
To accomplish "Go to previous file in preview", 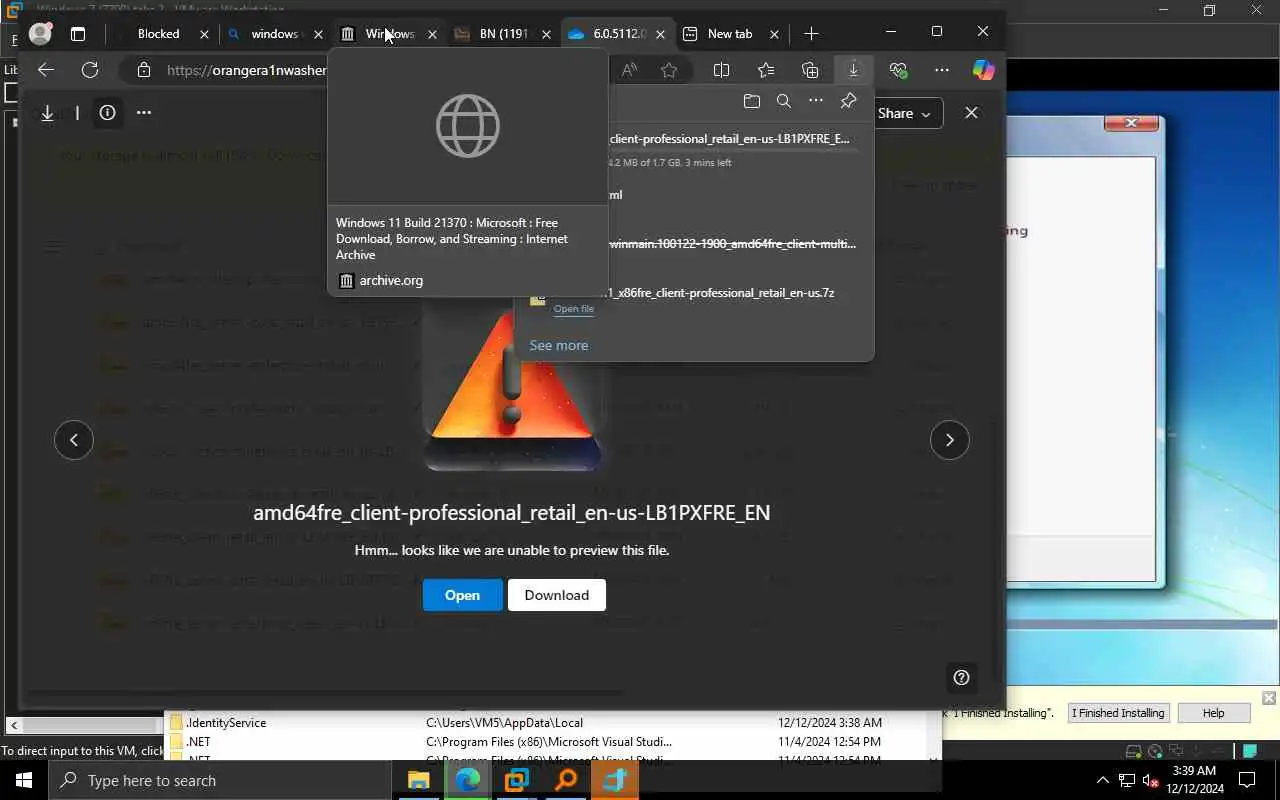I will pyautogui.click(x=74, y=440).
